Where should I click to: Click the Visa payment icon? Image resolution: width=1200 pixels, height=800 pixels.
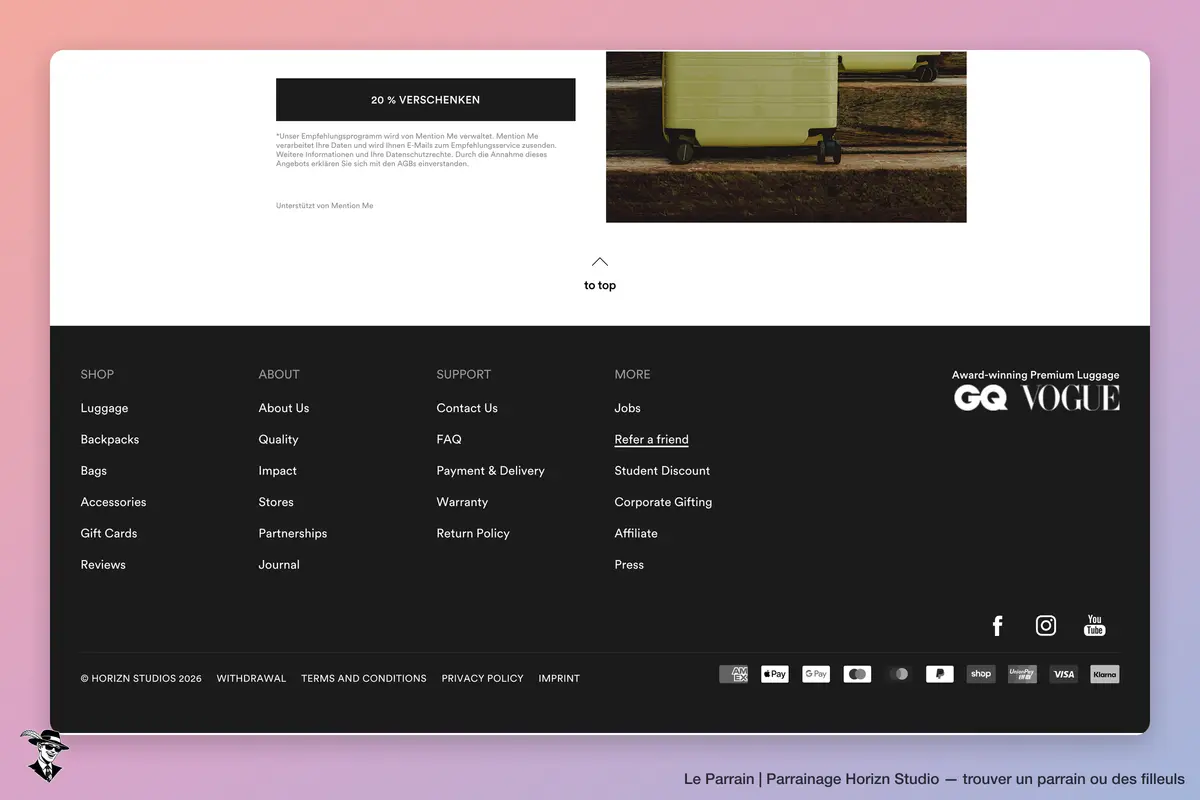1064,674
